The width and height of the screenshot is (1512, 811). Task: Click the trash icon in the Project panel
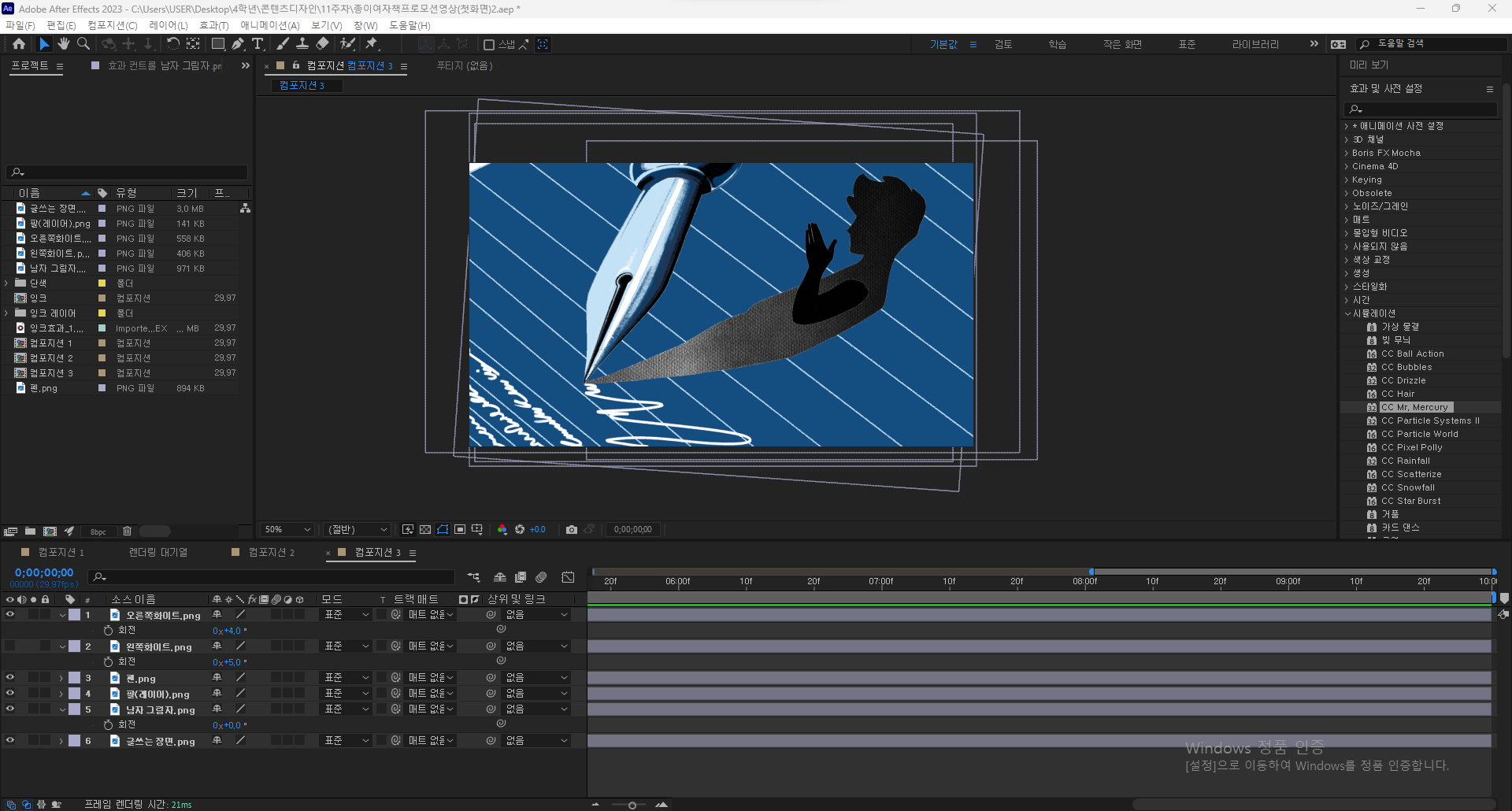[x=127, y=531]
